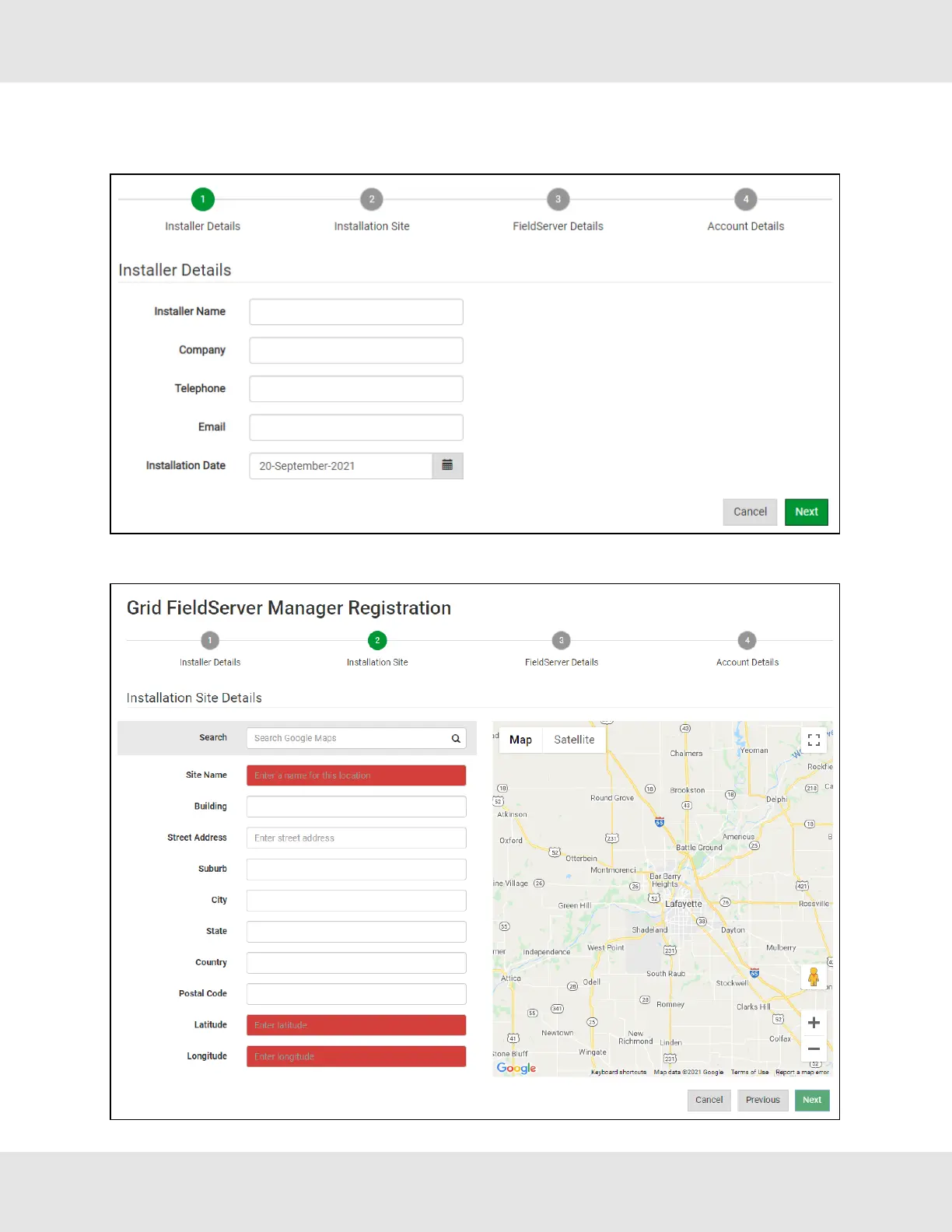Click the Previous button
The height and width of the screenshot is (1232, 952).
763,1100
